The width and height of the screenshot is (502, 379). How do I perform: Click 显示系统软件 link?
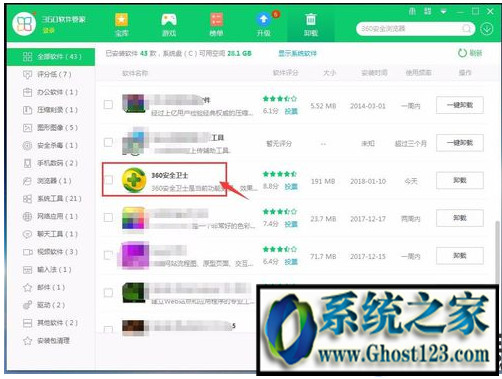pos(297,53)
